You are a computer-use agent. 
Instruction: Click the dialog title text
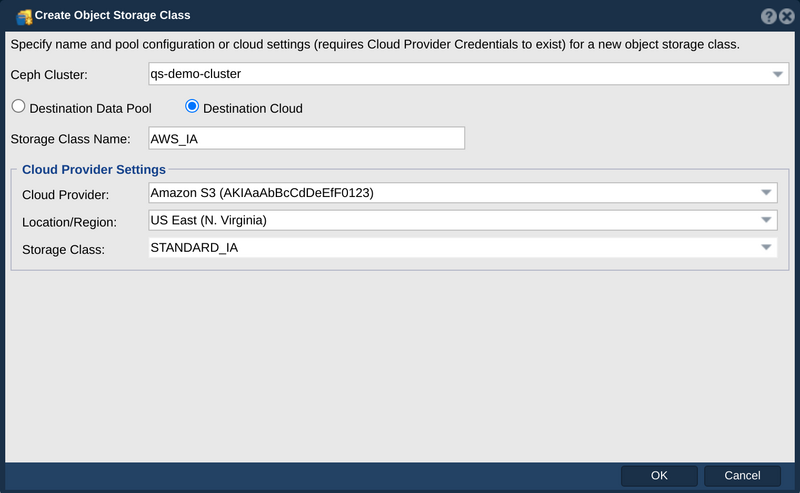[112, 15]
